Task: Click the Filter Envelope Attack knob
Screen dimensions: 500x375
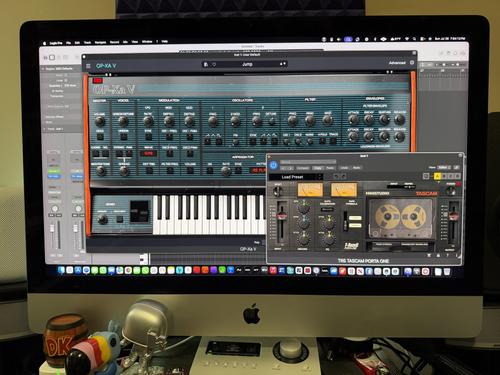Action: [353, 119]
